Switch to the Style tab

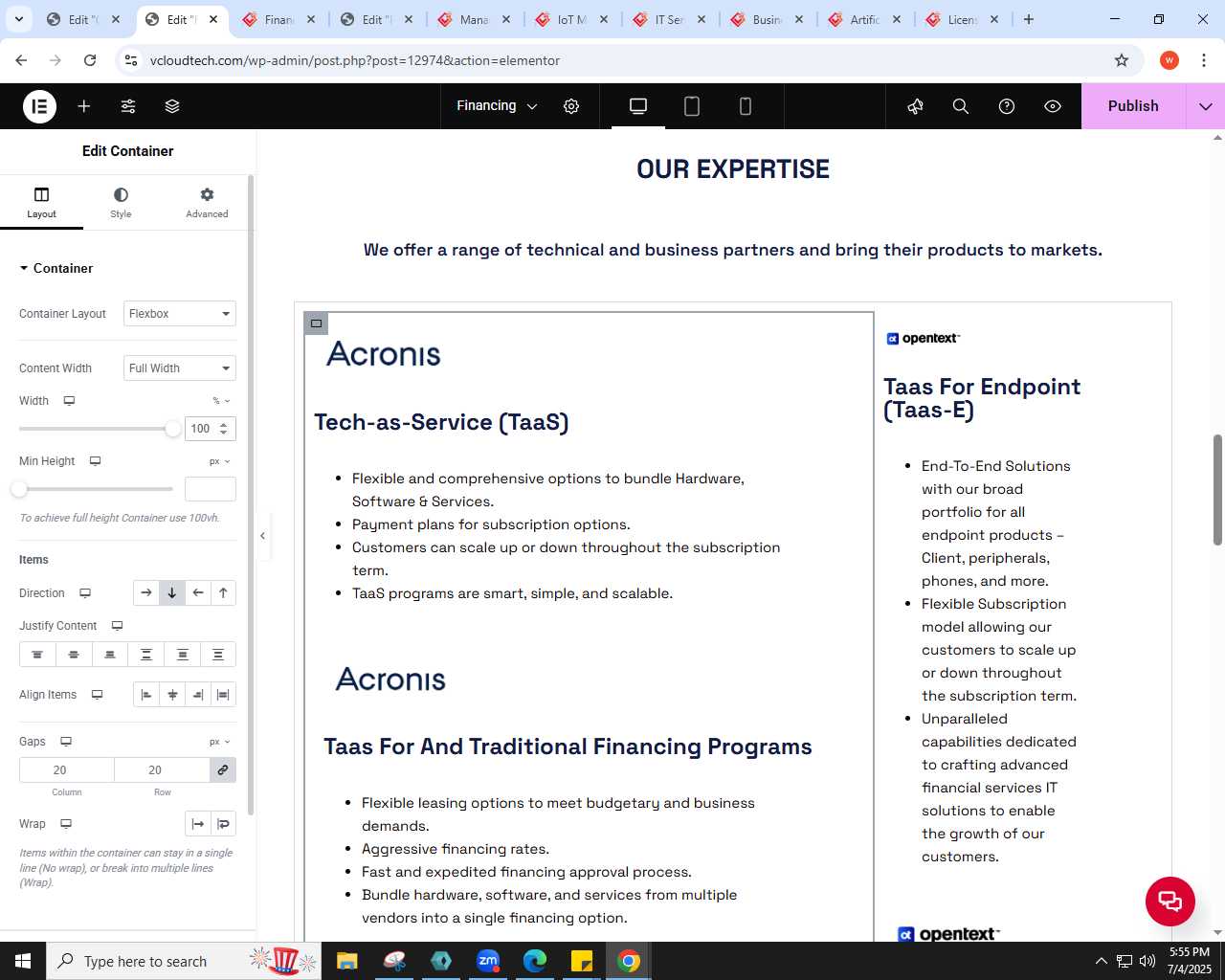pyautogui.click(x=121, y=202)
